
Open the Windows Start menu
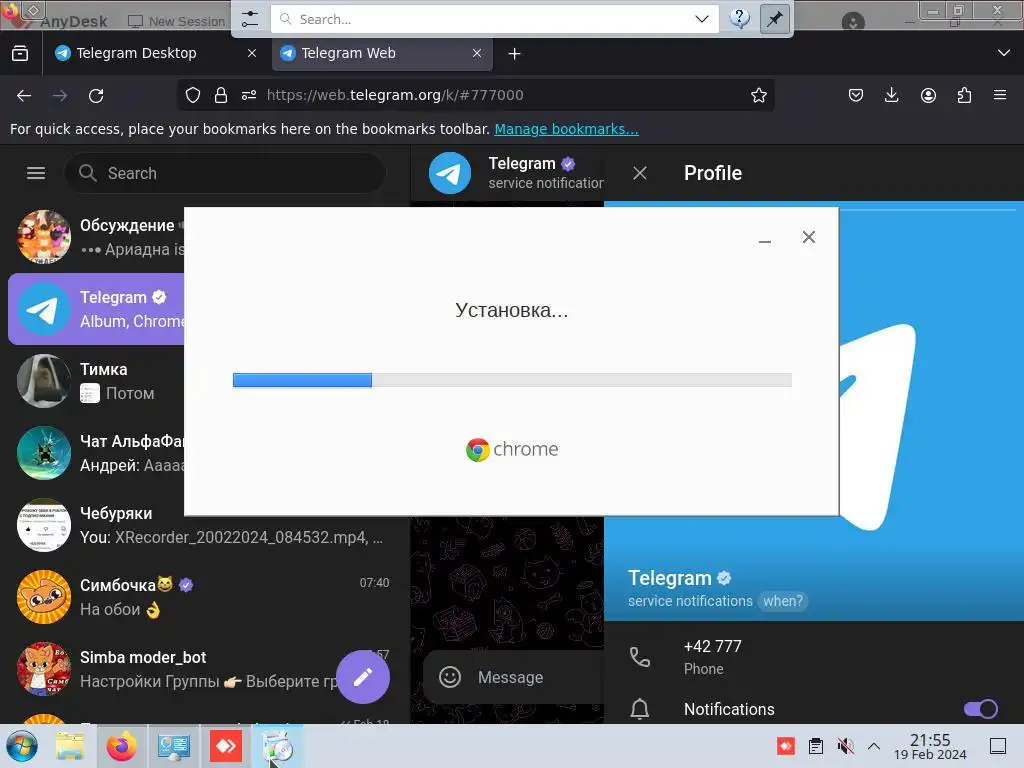pos(22,746)
